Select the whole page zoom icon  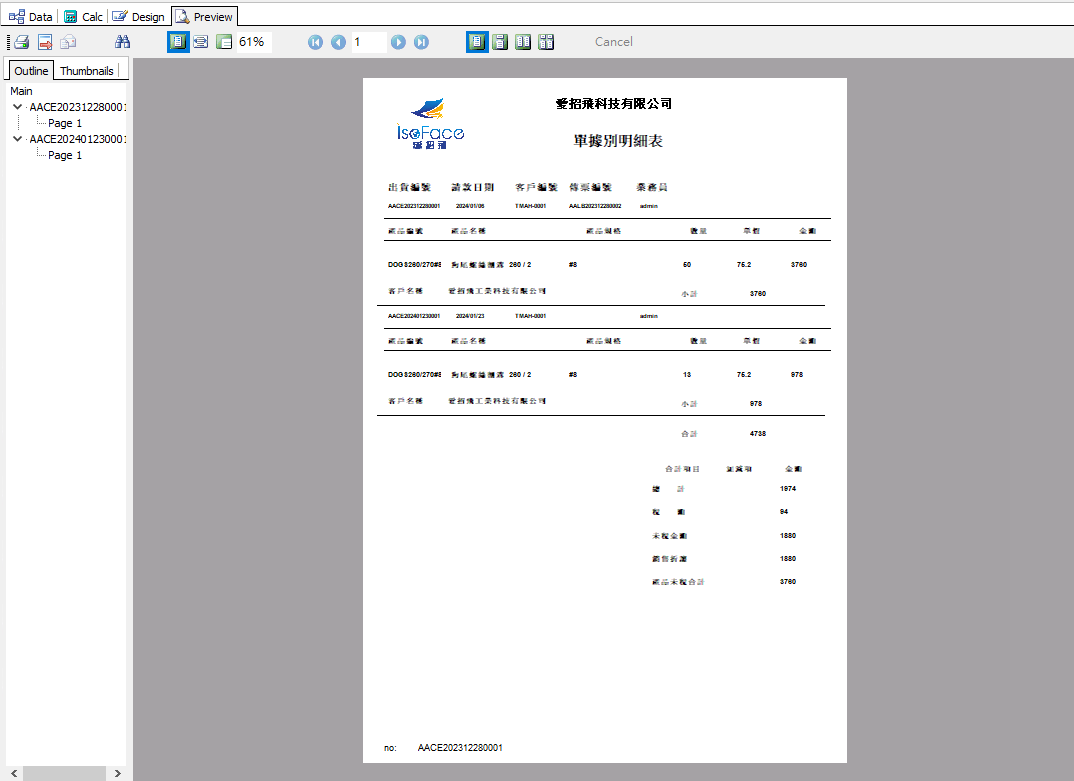point(178,42)
